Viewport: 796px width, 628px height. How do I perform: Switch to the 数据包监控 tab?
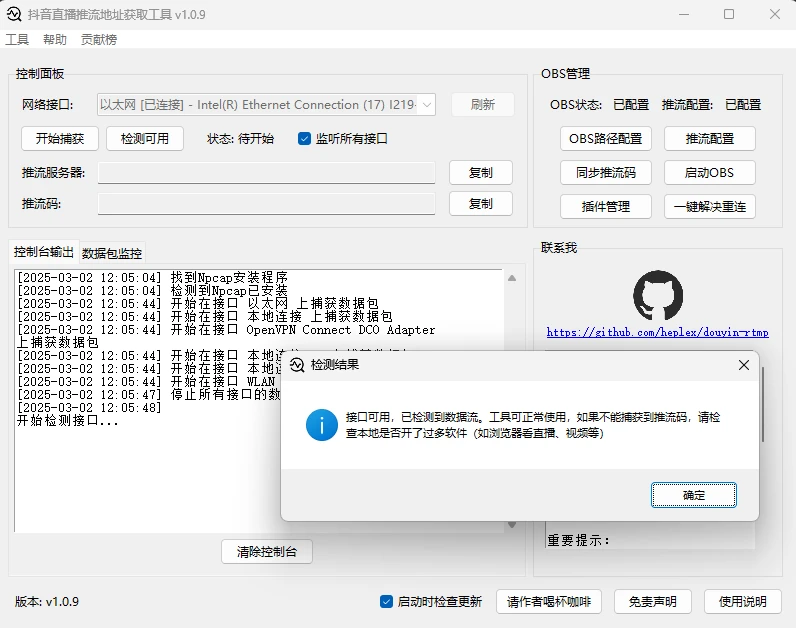[x=112, y=253]
